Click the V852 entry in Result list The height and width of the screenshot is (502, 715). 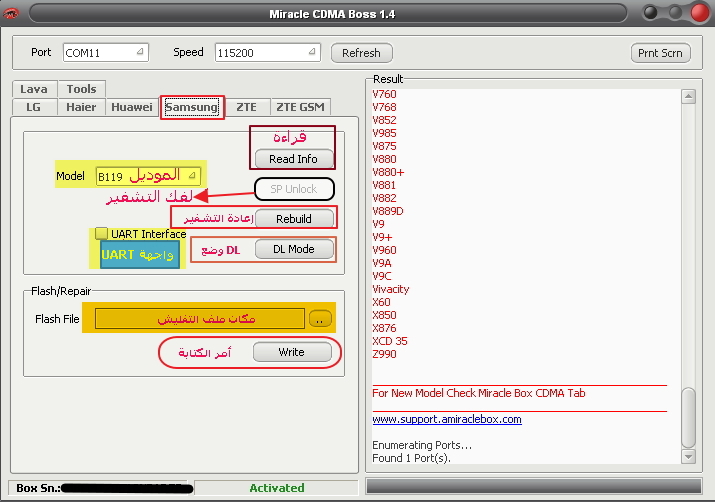point(384,120)
